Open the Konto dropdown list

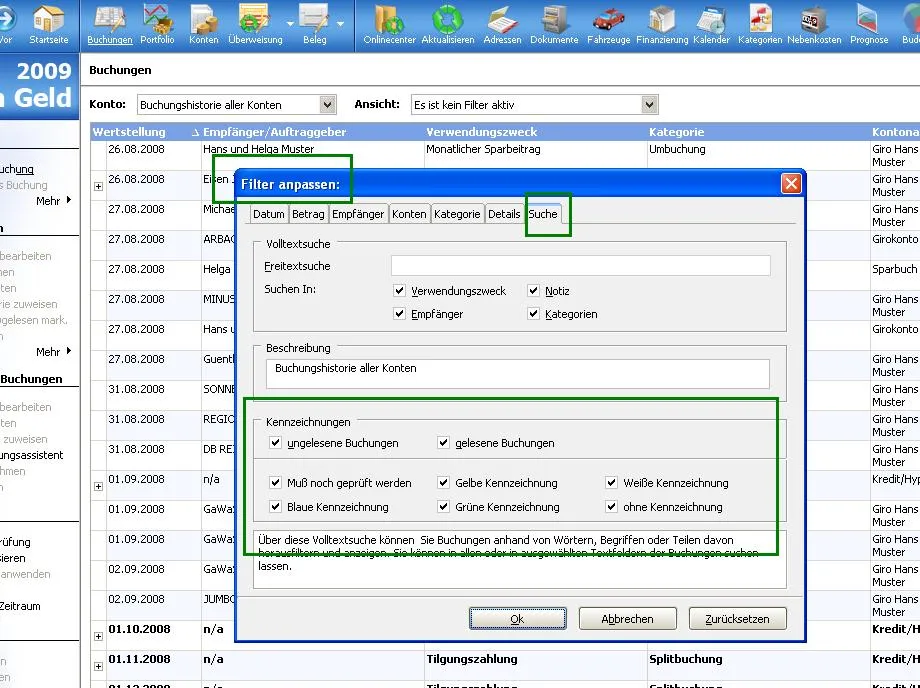[x=327, y=105]
